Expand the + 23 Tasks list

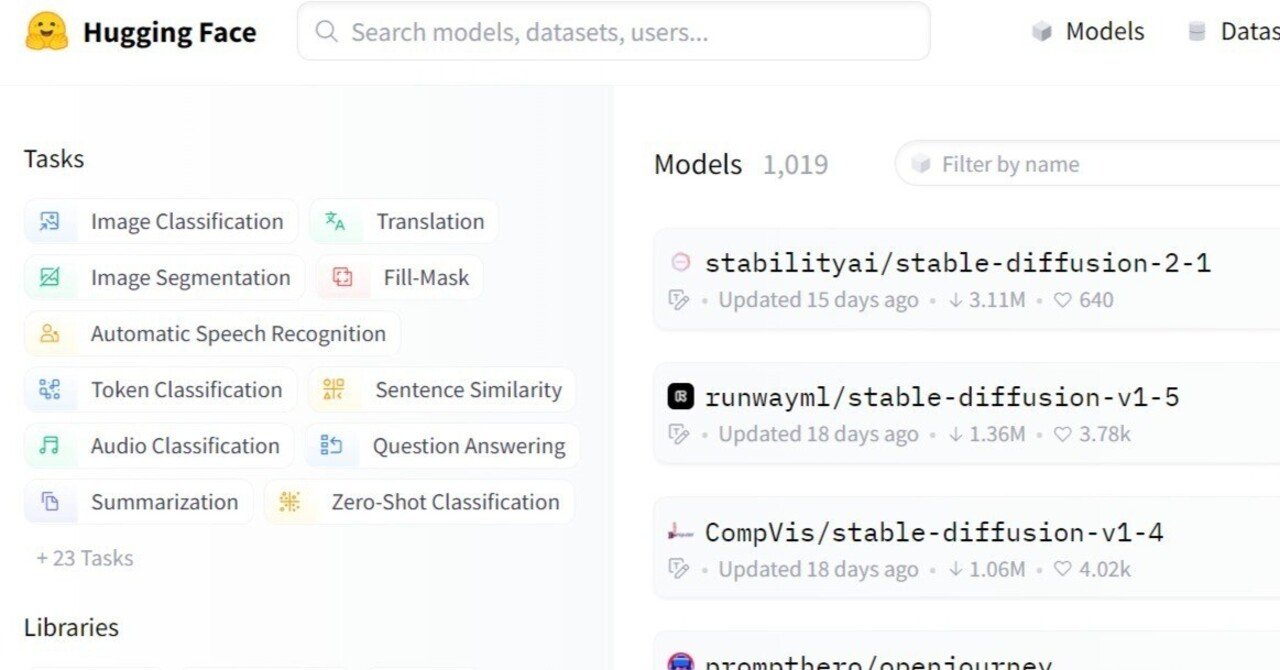pos(85,558)
